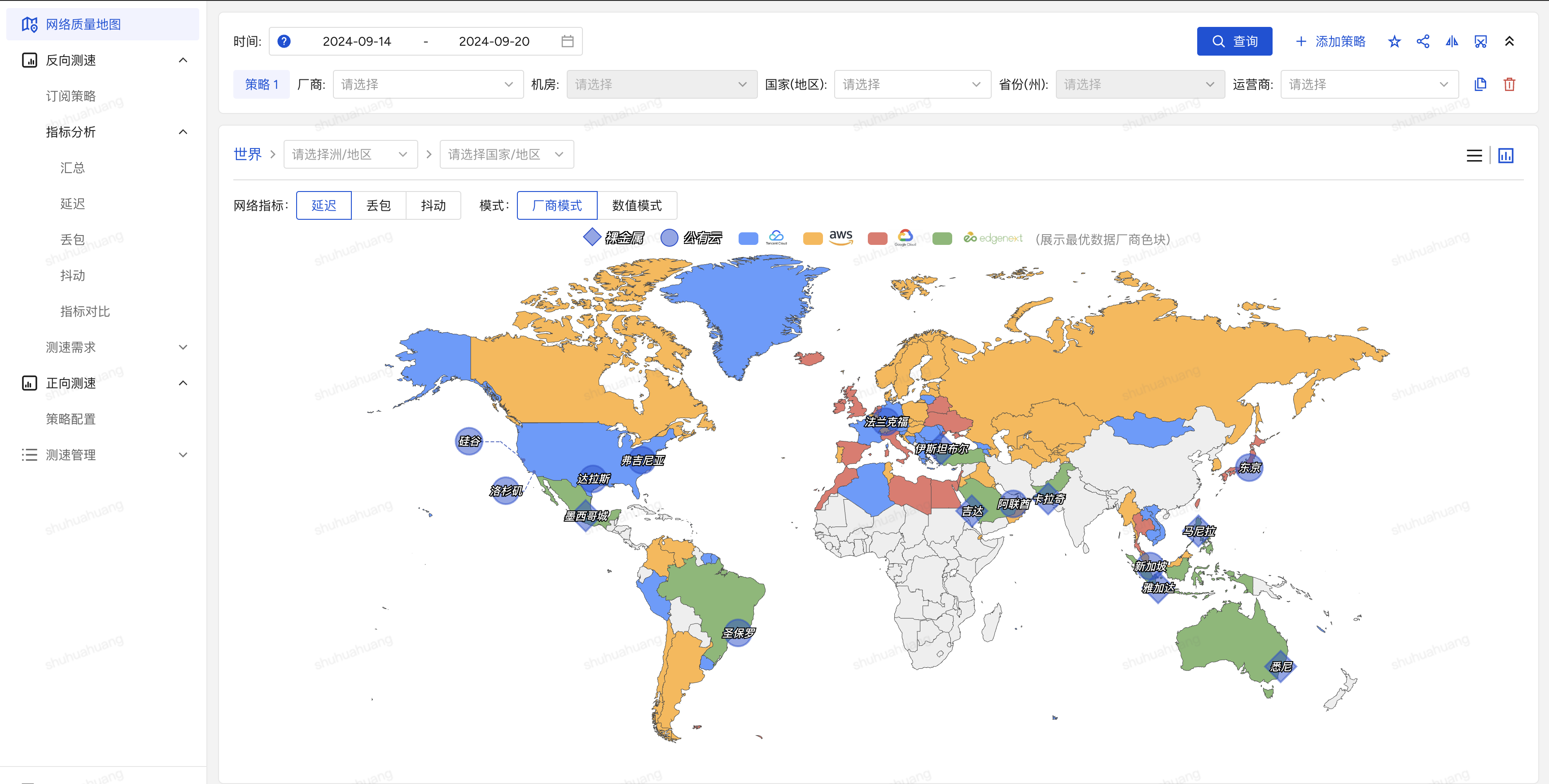Click the red Google Cloud color swatch
1549x784 pixels.
[x=878, y=238]
